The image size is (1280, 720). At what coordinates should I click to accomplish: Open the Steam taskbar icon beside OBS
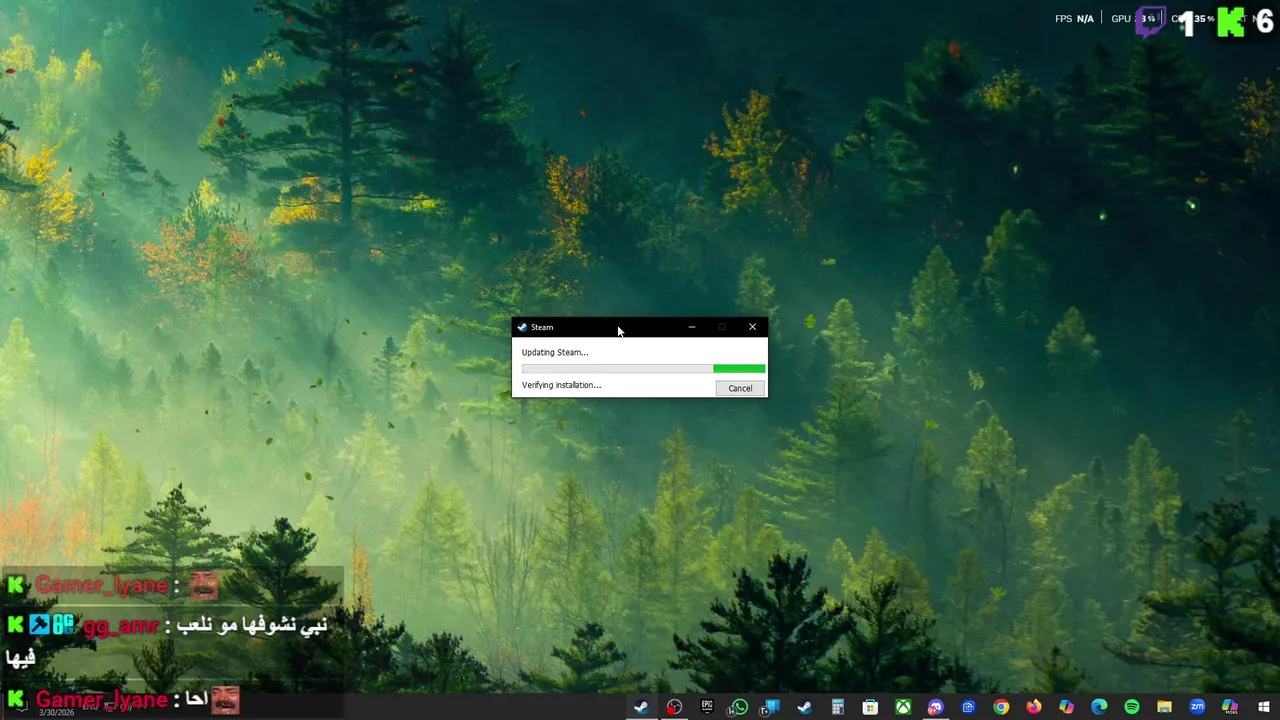(x=641, y=707)
